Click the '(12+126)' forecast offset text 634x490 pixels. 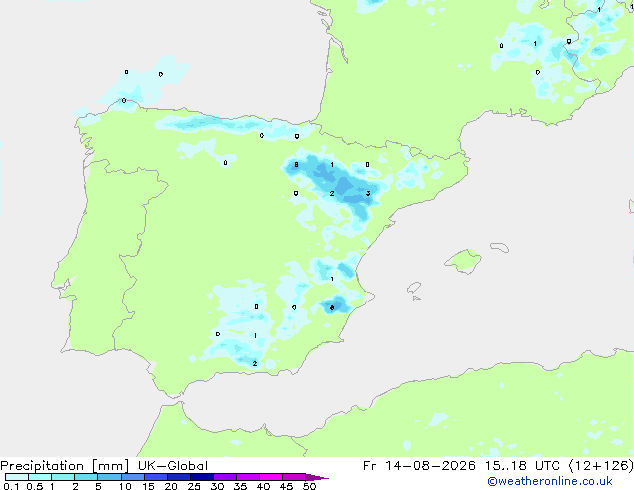pyautogui.click(x=601, y=466)
